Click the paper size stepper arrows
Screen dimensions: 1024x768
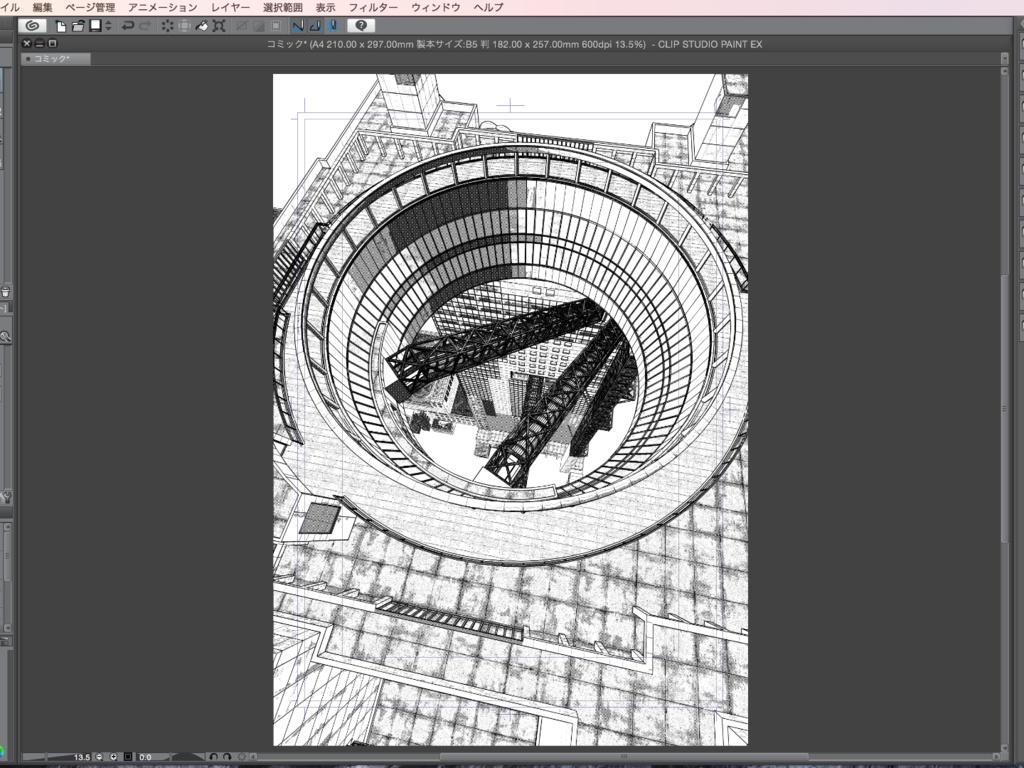click(x=106, y=26)
